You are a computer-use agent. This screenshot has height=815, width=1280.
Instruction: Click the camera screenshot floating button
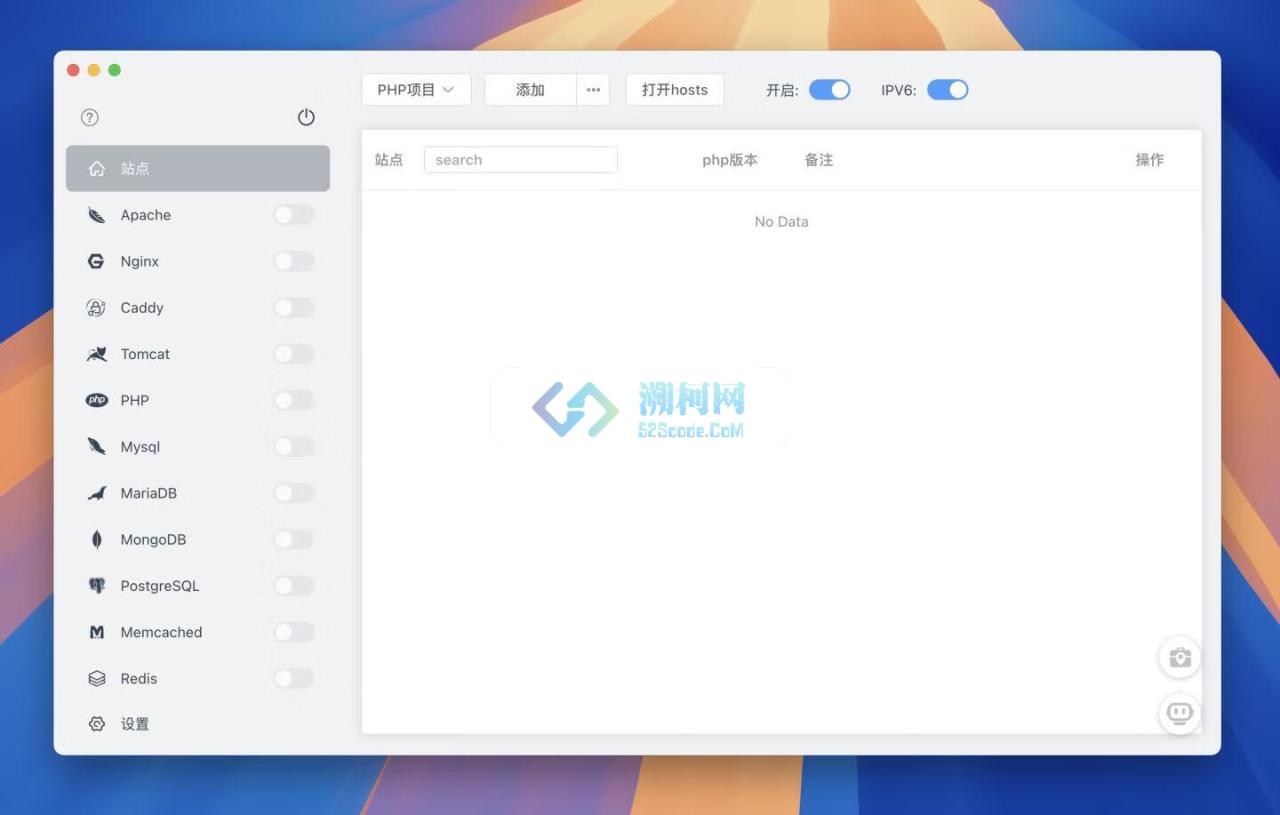point(1180,657)
